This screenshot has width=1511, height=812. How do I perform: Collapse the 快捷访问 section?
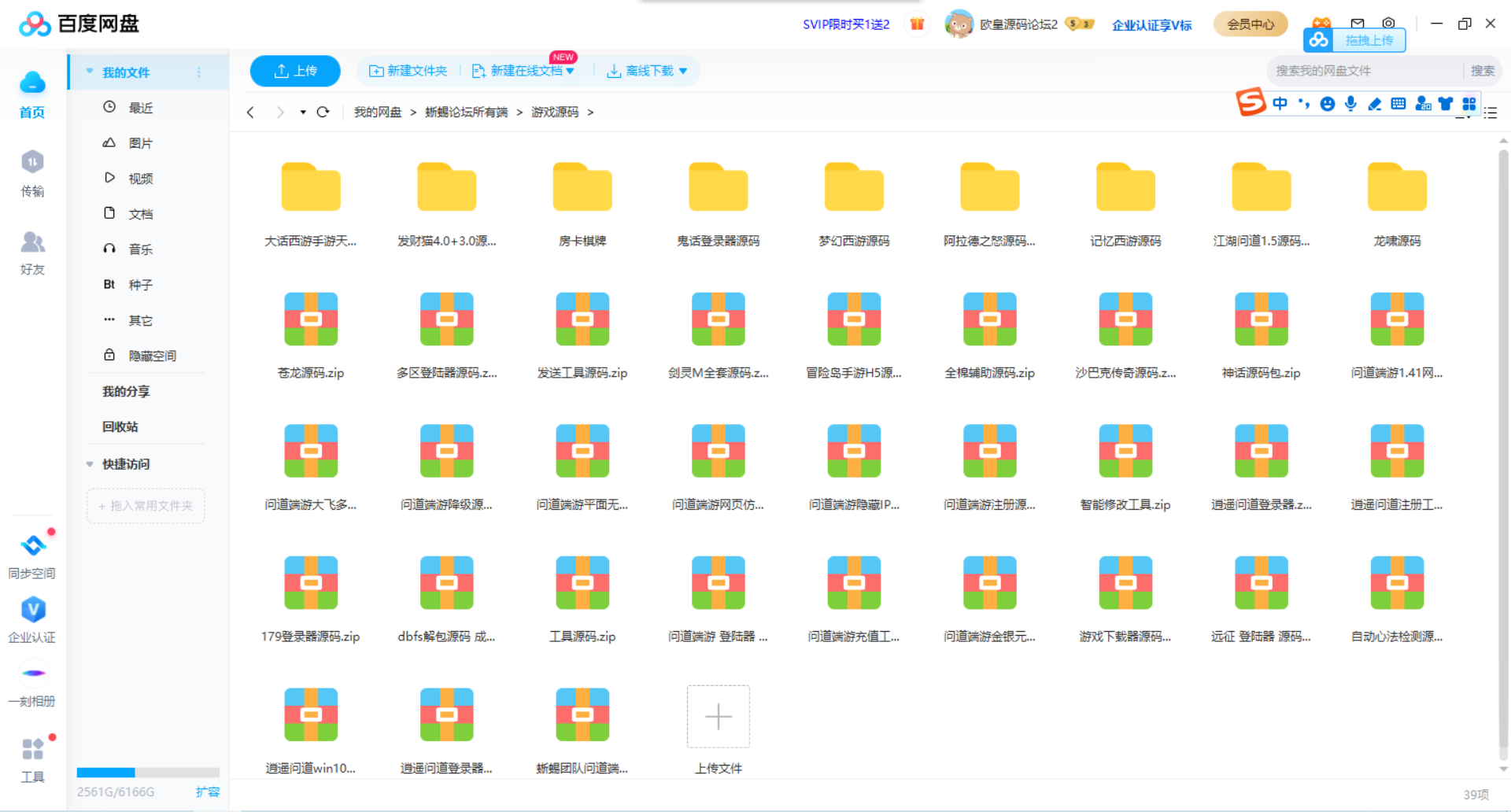(x=90, y=464)
